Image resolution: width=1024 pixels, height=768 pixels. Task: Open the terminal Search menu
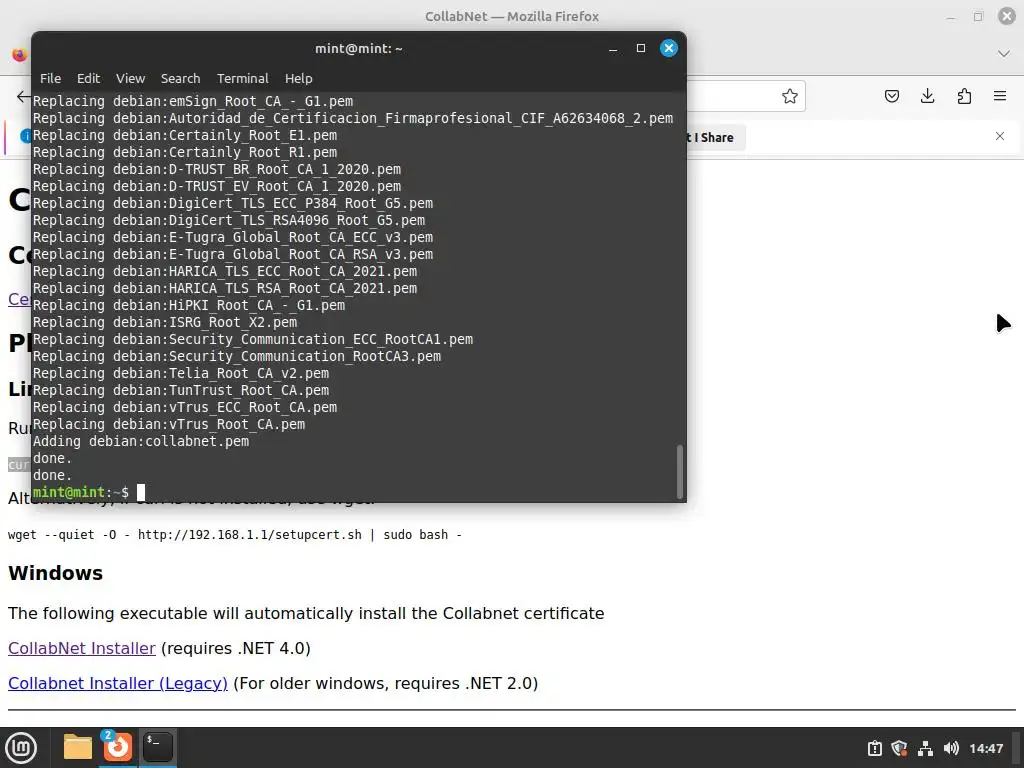(180, 78)
